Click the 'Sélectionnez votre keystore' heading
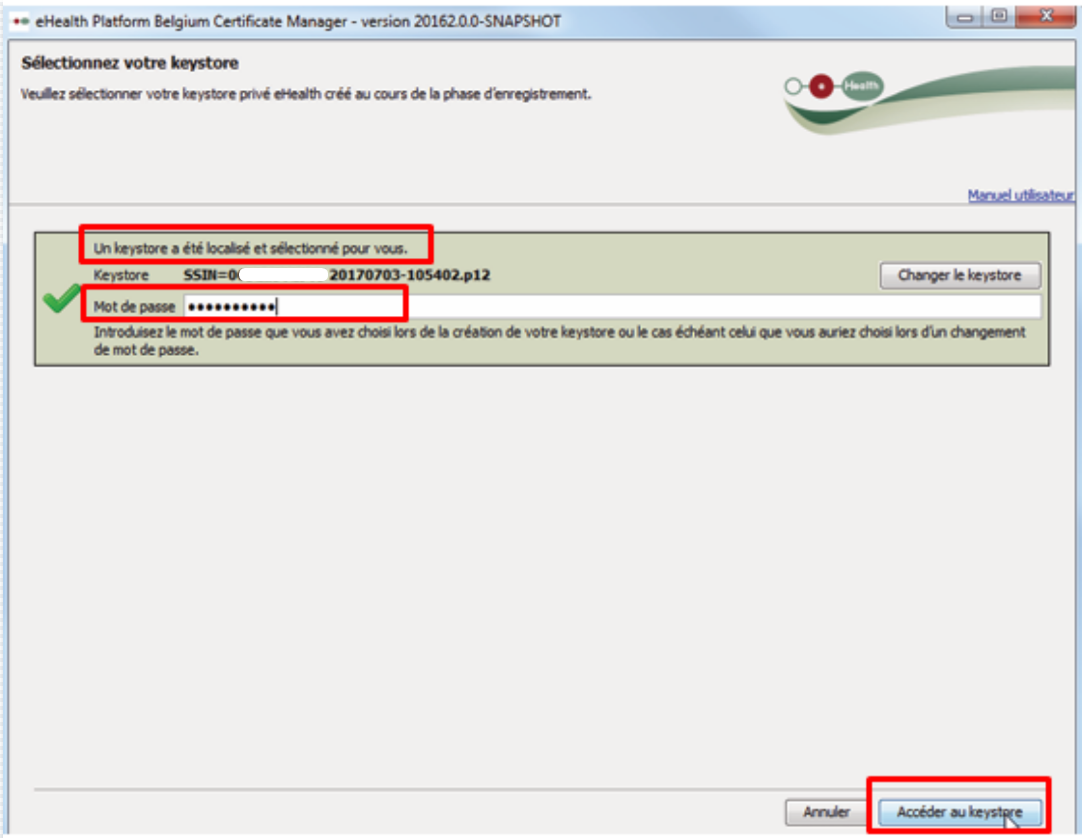 click(x=130, y=63)
